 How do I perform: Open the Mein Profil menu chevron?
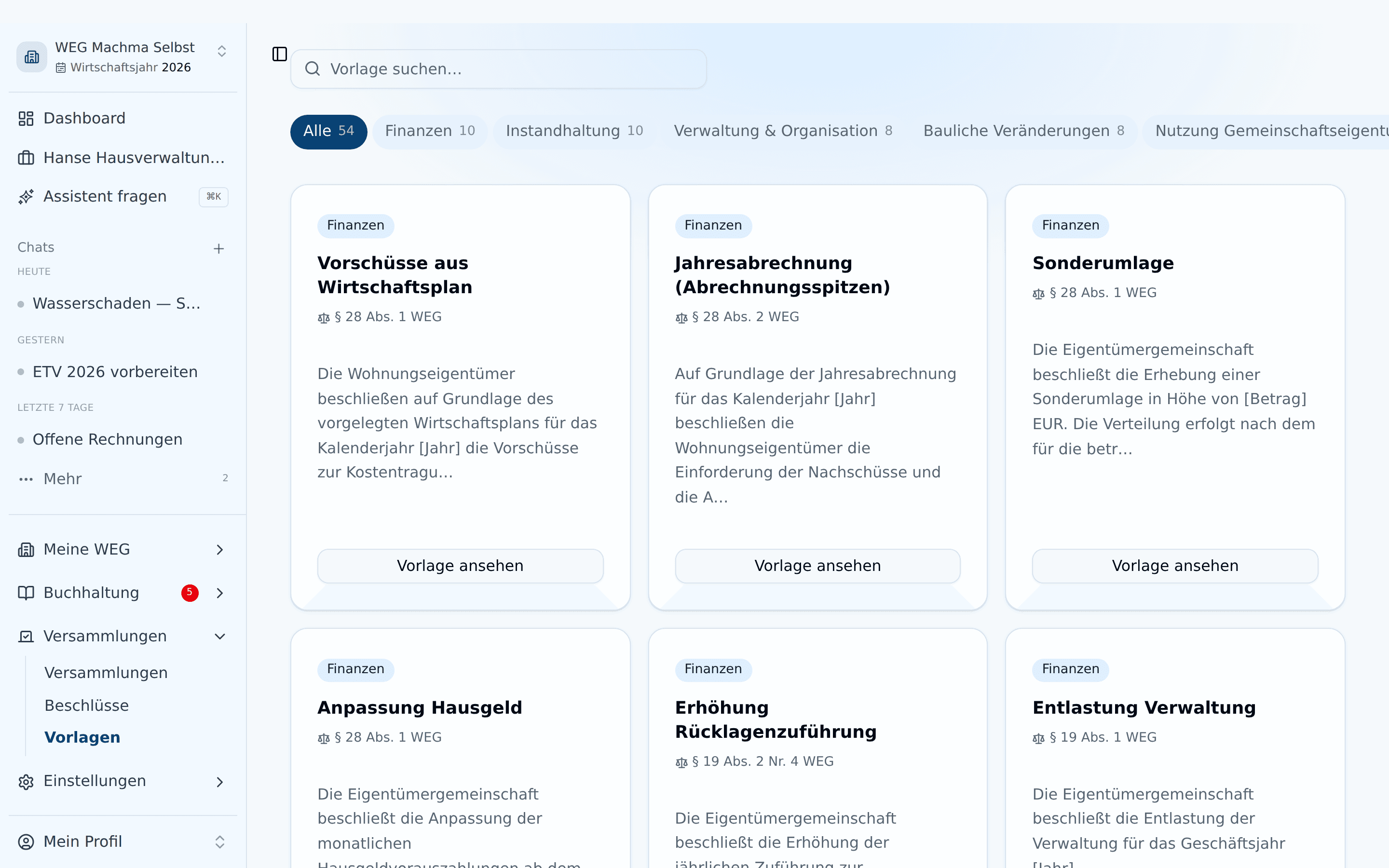(x=220, y=842)
